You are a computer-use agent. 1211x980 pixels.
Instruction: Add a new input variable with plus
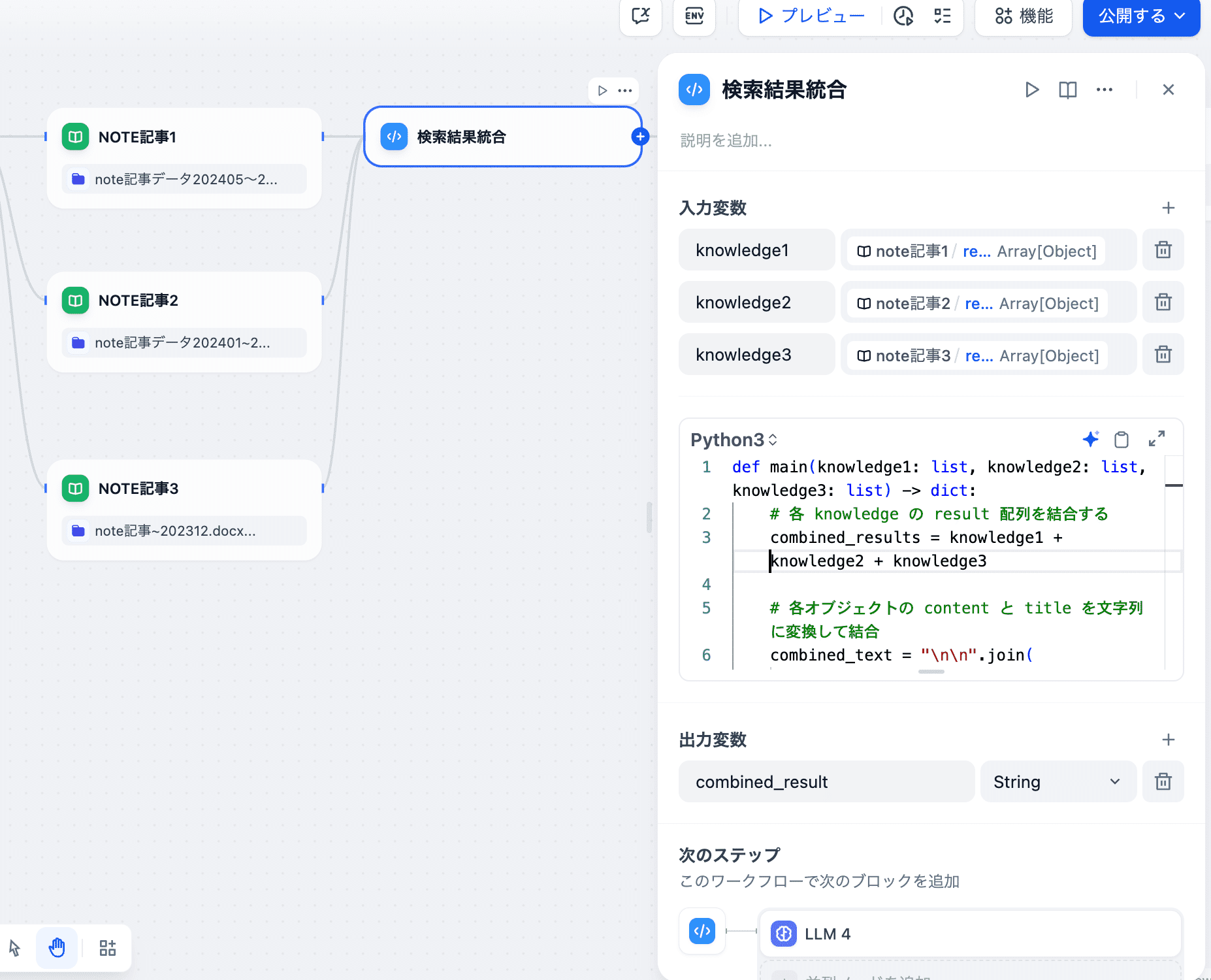tap(1168, 208)
